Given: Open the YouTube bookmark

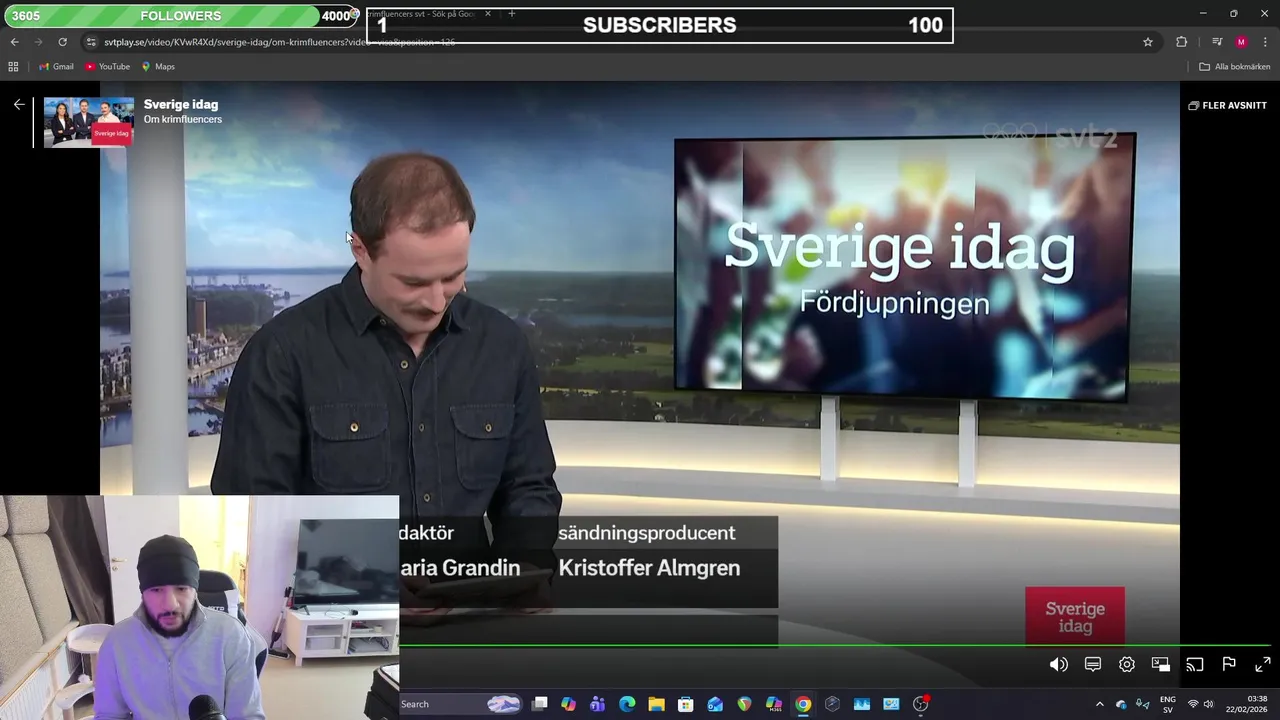Looking at the screenshot, I should pos(107,67).
